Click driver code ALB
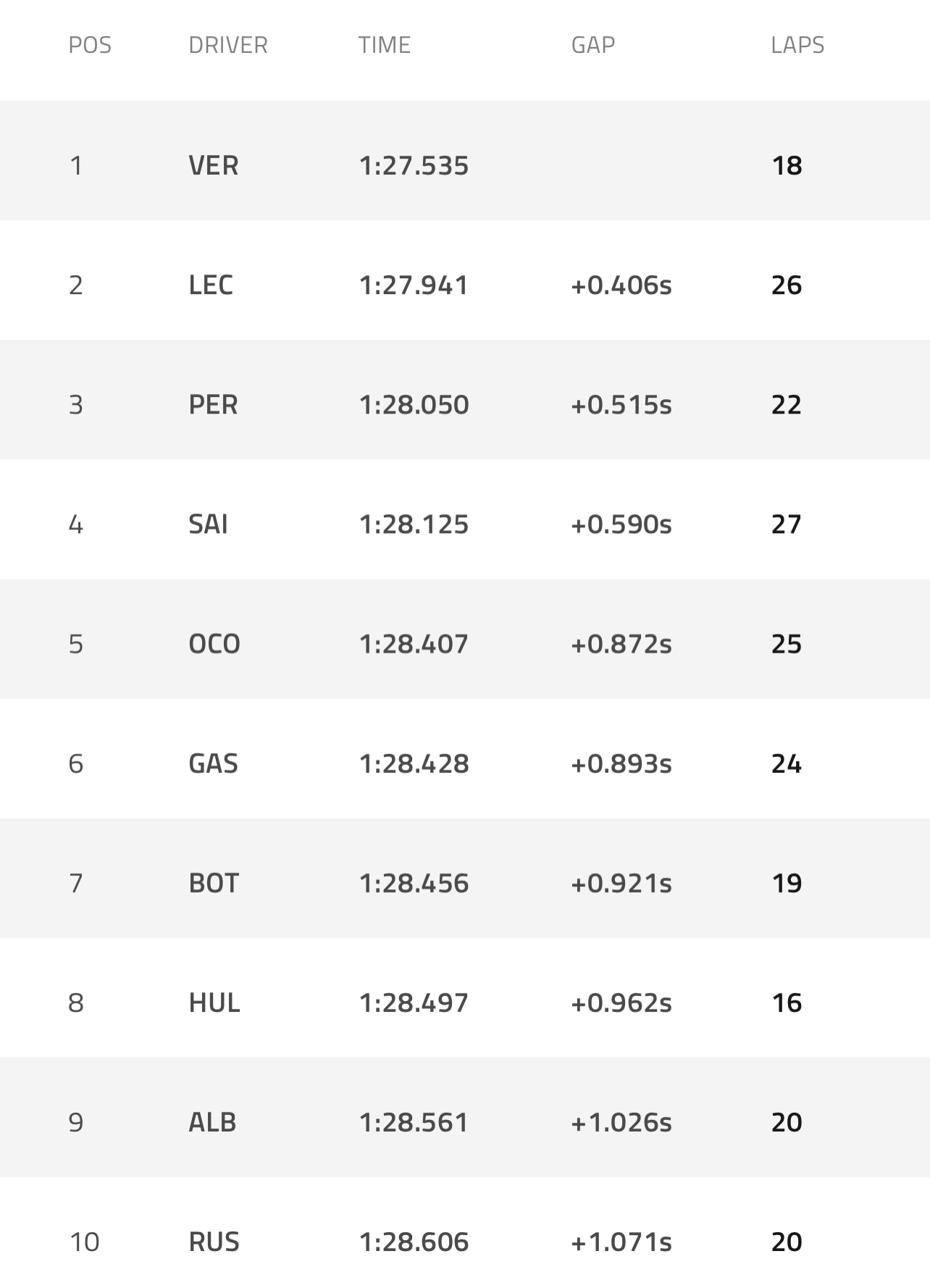Viewport: 930px width, 1288px height. [212, 1122]
